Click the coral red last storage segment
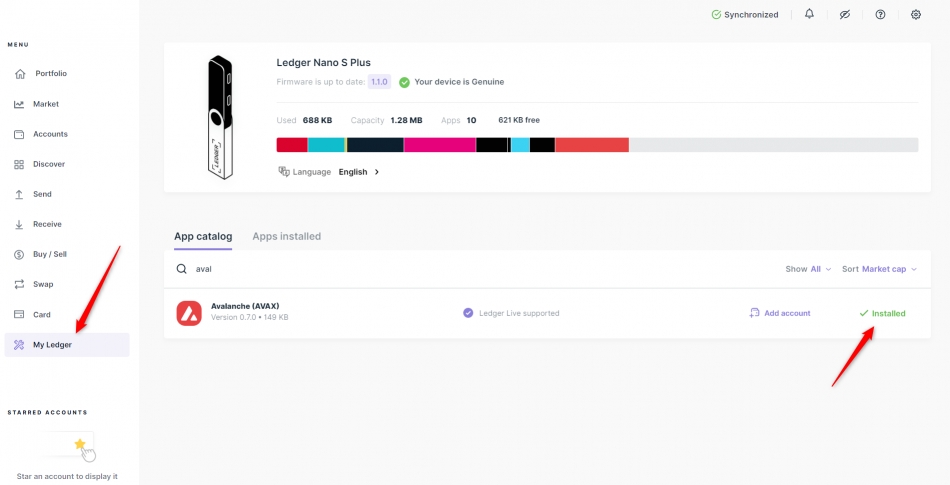950x485 pixels. [x=592, y=145]
